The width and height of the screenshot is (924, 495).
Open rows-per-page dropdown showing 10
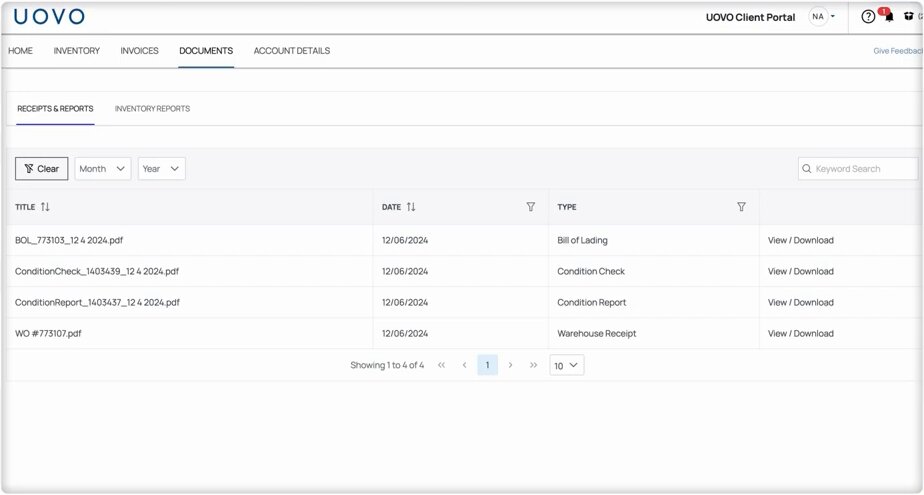click(566, 365)
